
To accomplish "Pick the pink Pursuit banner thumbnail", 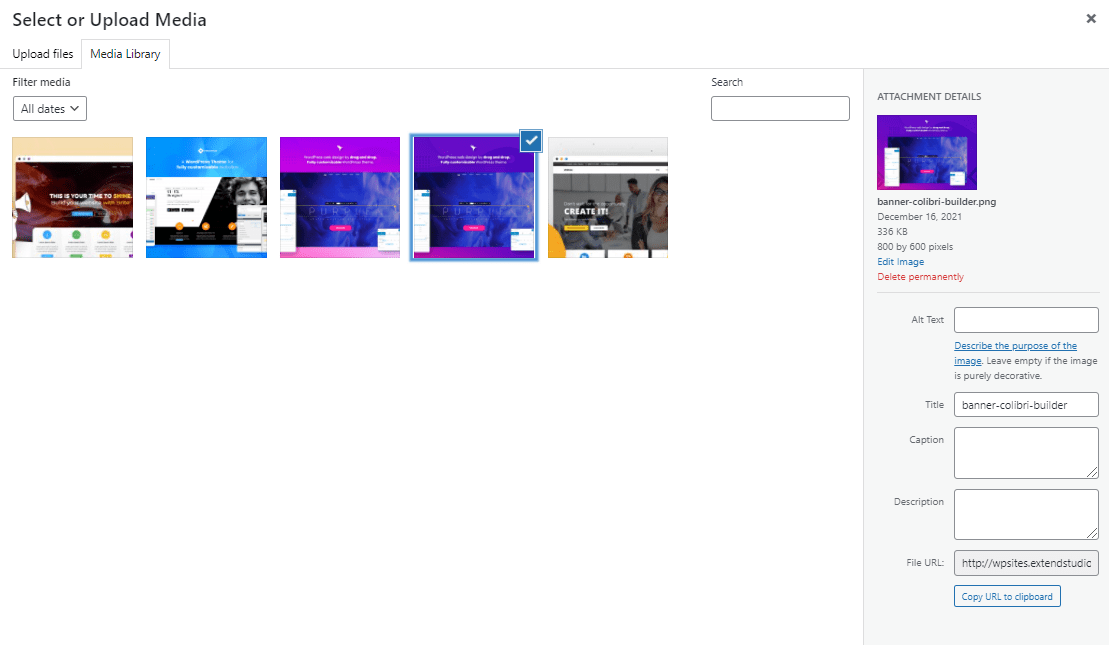I will [x=339, y=197].
